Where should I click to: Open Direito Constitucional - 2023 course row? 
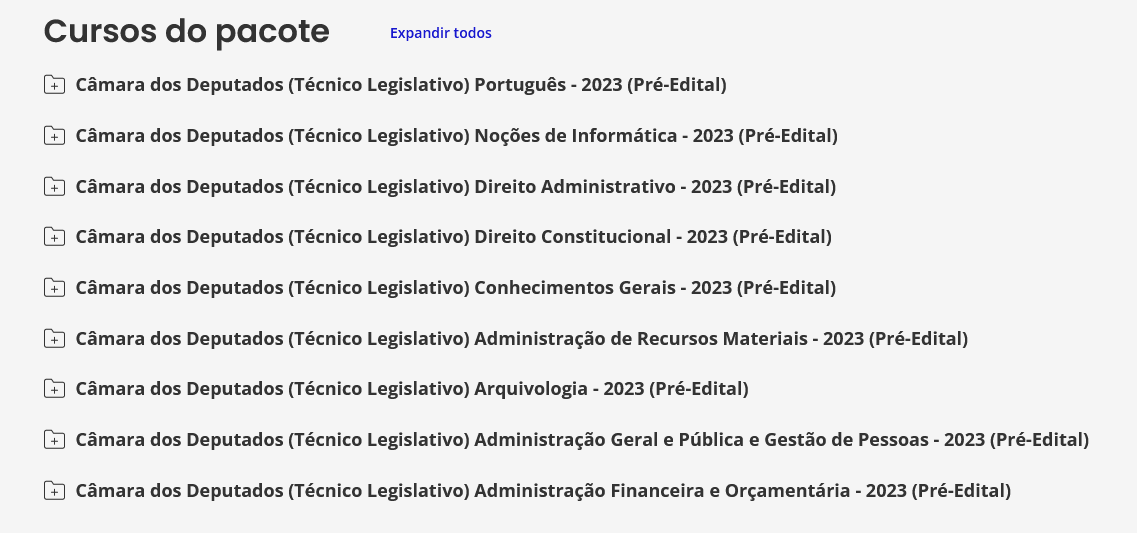453,236
